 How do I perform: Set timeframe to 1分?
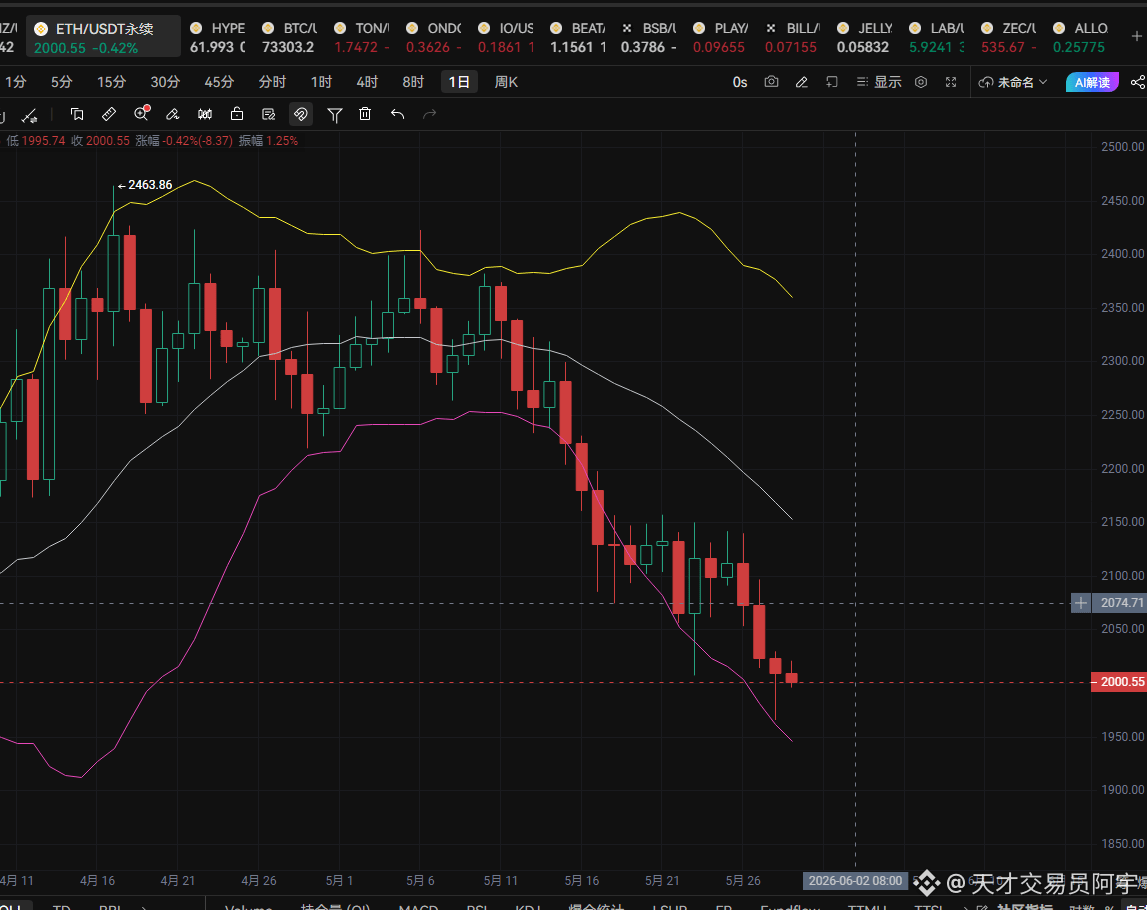point(15,82)
